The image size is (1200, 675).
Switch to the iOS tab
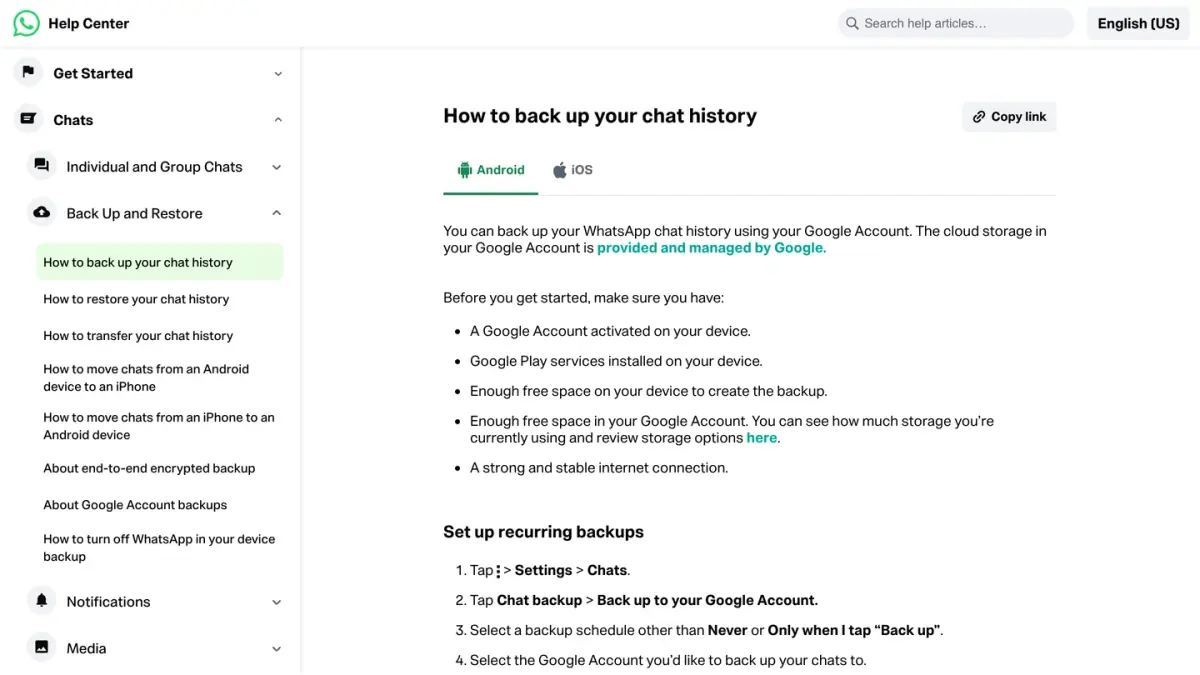[x=573, y=170]
